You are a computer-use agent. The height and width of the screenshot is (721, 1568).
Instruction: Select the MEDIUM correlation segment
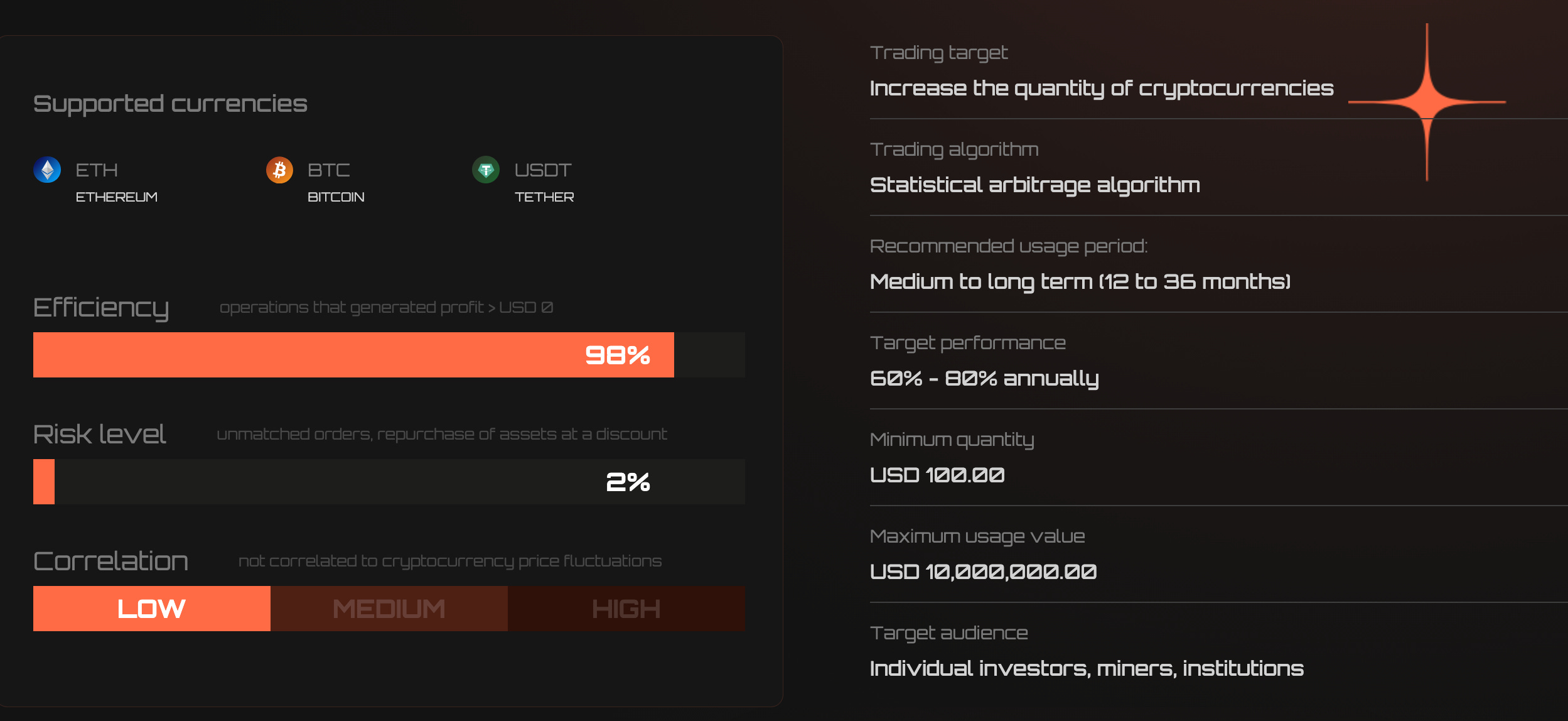point(389,609)
